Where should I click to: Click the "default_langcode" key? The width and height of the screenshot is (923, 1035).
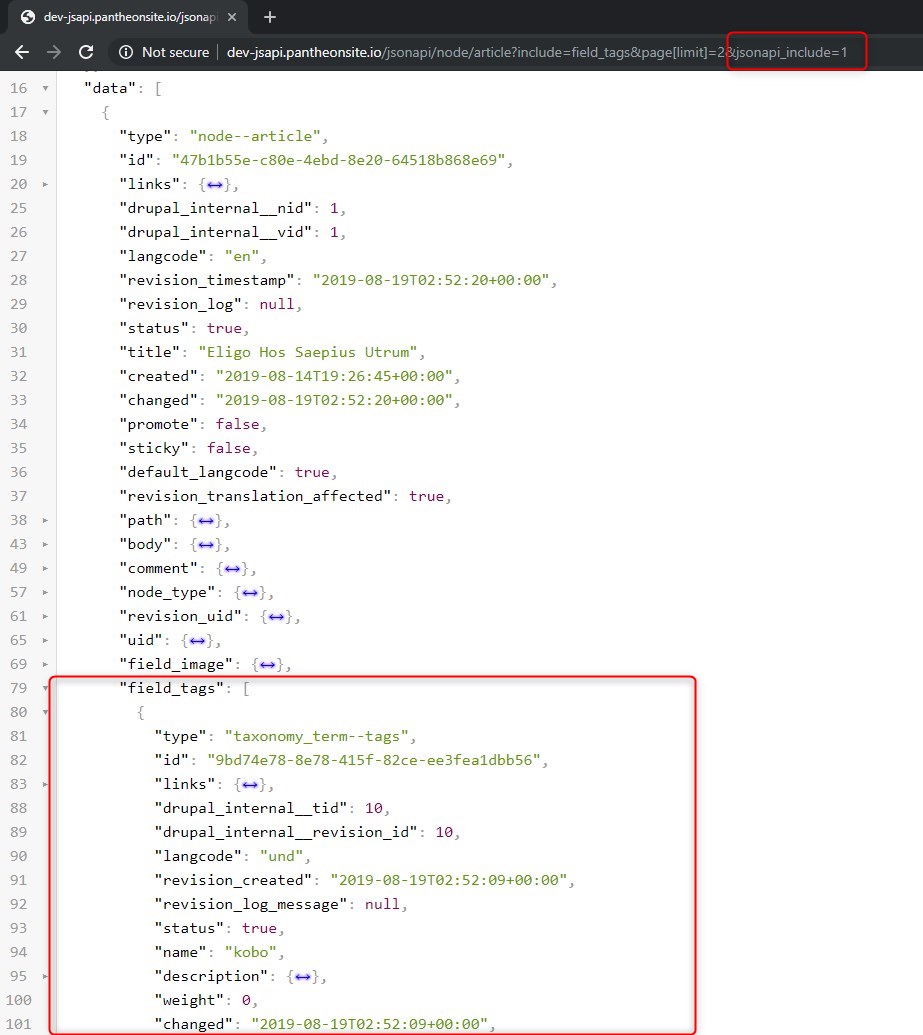click(198, 472)
